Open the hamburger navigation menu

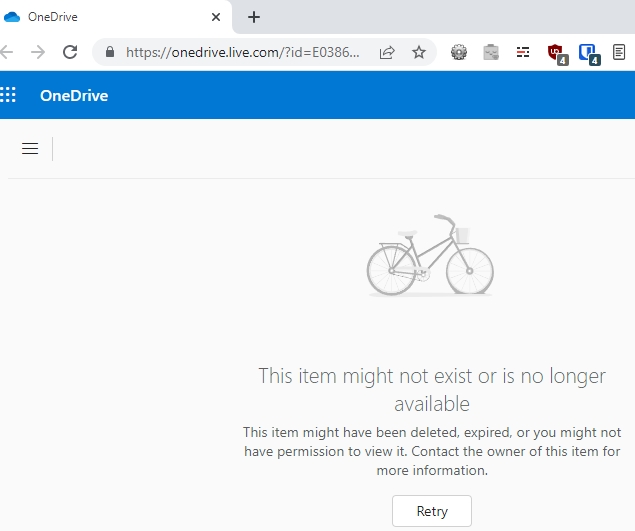(30, 149)
